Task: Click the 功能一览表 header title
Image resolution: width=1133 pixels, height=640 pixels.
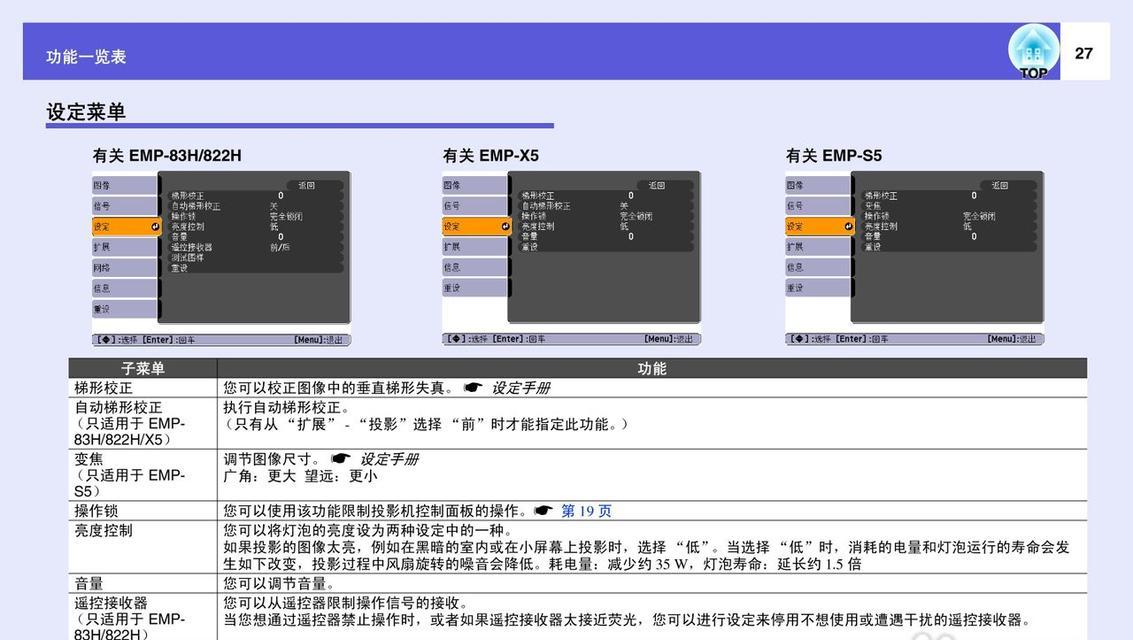Action: [86, 57]
